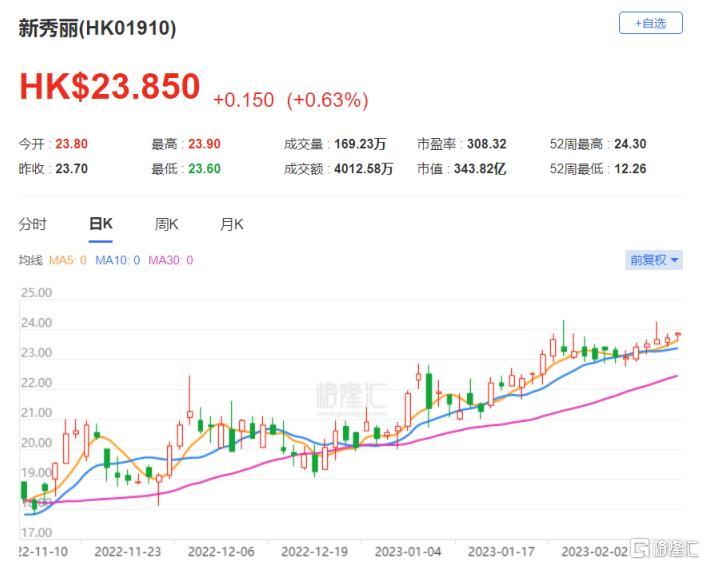Click the 17.00 price axis label
This screenshot has width=705, height=565.
coord(36,533)
